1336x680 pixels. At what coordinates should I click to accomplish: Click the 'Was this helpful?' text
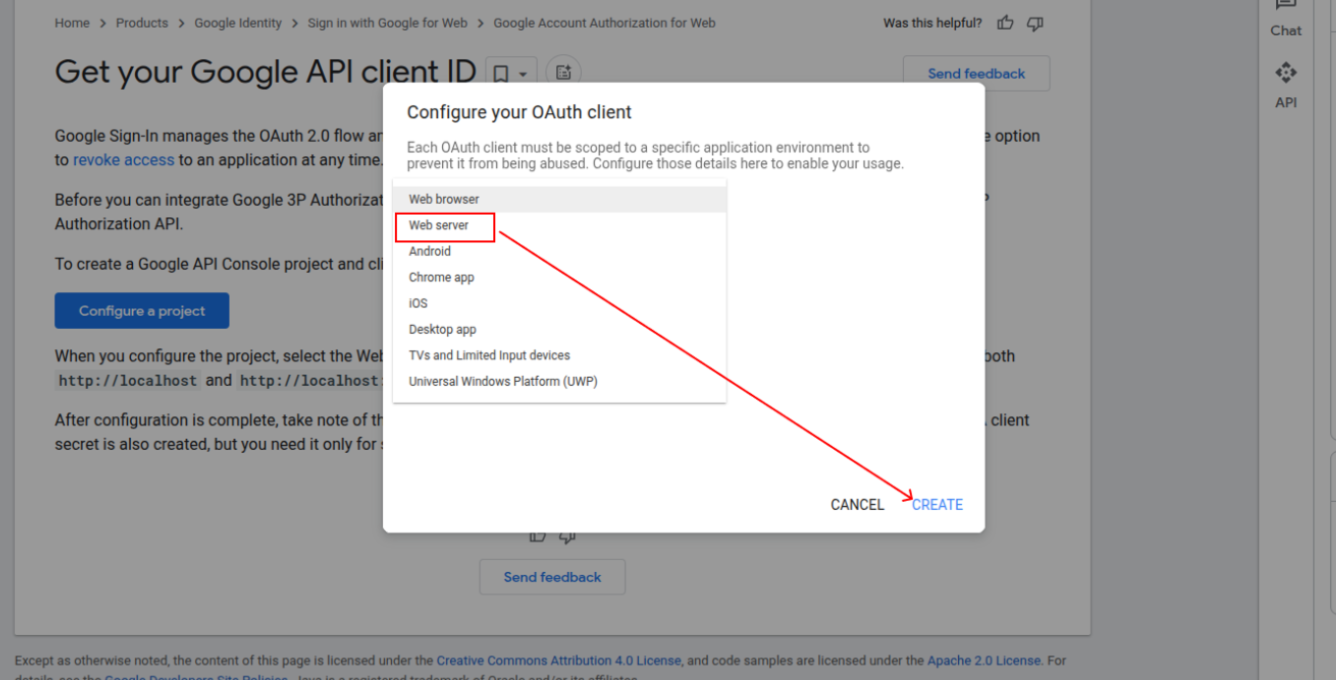pyautogui.click(x=932, y=23)
